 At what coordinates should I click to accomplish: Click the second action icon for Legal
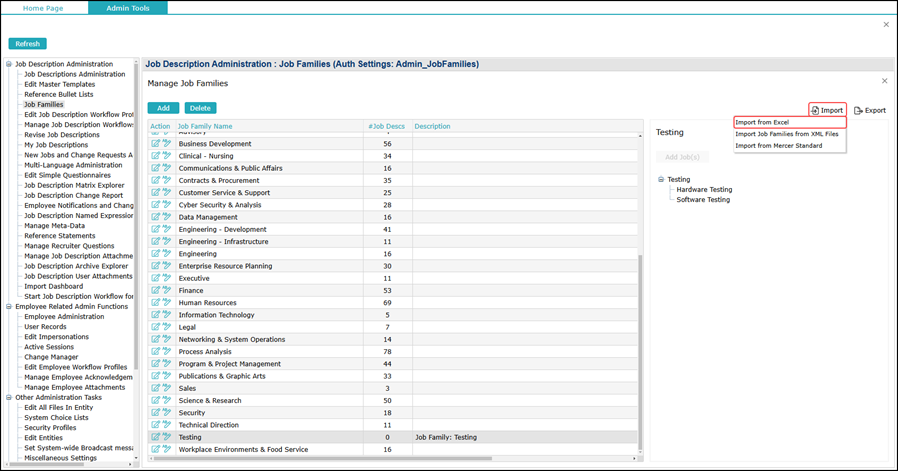167,327
